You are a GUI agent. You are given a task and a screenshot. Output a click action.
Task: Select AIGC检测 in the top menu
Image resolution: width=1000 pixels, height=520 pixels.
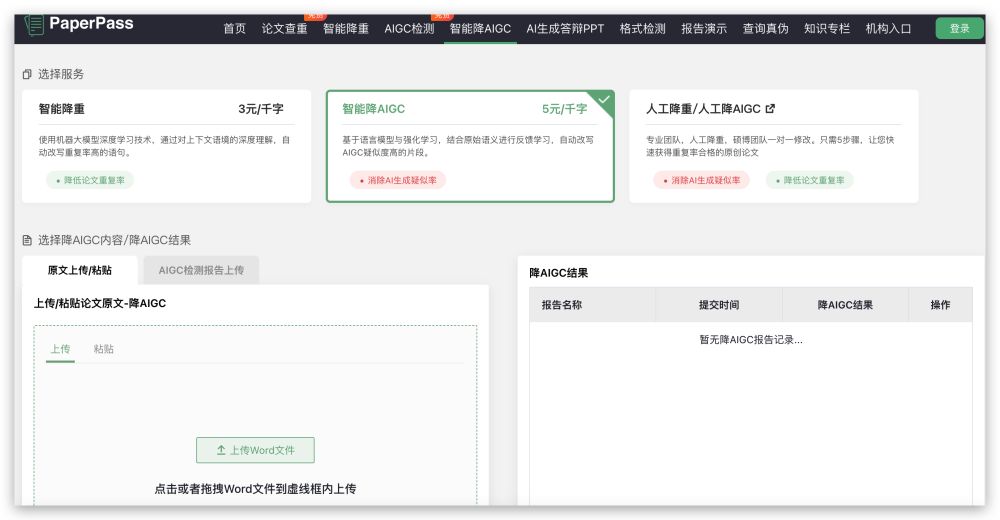click(409, 29)
